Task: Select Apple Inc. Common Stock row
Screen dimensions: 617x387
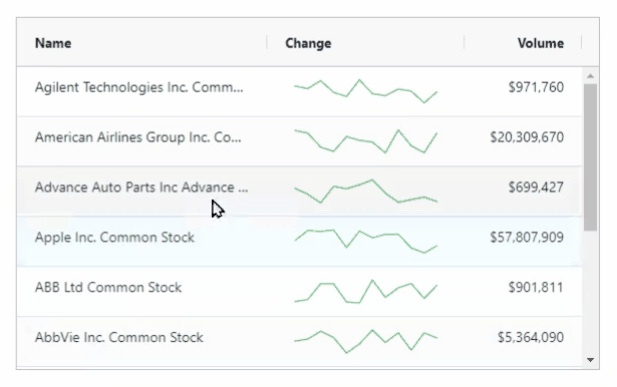Action: point(299,241)
